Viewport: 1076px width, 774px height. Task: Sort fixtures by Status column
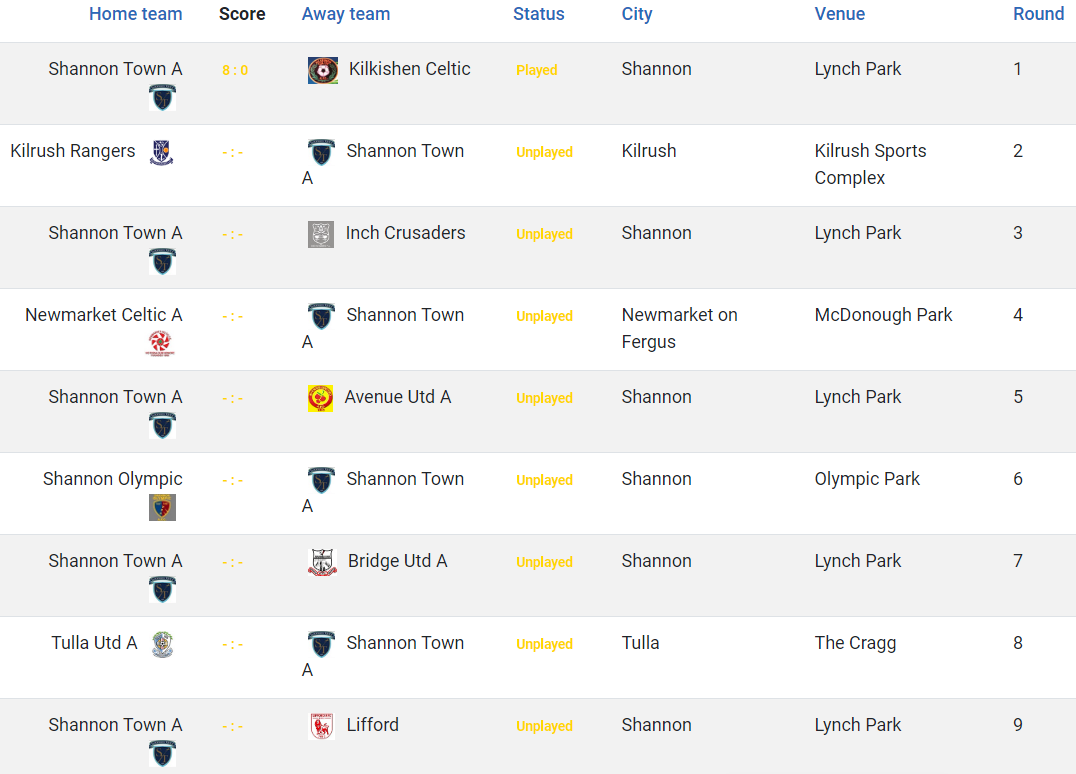(539, 14)
